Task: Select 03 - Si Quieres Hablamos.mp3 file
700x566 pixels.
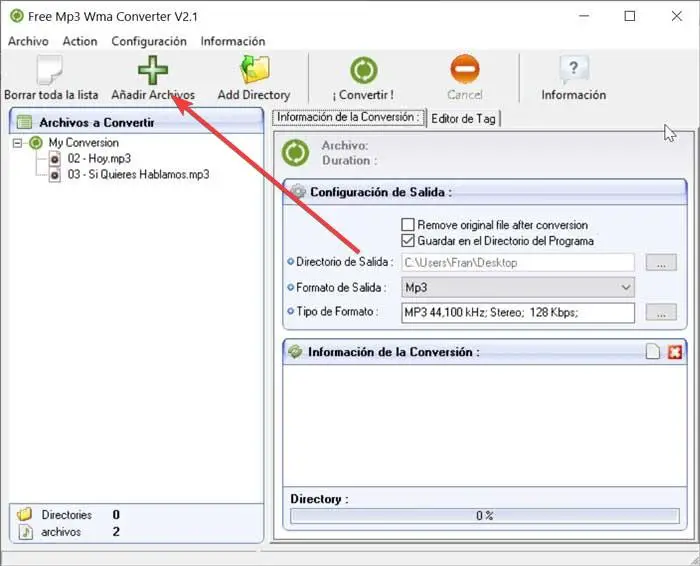Action: coord(138,175)
